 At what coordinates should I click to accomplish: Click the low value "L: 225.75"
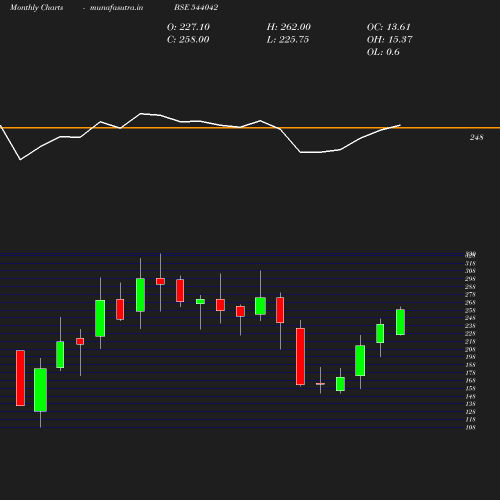tap(288, 40)
